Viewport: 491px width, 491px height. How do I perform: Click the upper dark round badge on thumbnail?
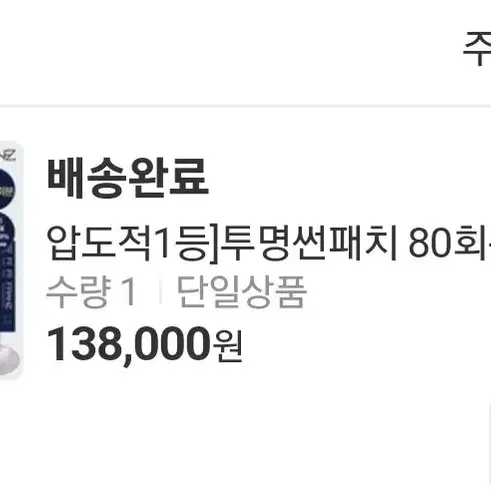point(7,189)
